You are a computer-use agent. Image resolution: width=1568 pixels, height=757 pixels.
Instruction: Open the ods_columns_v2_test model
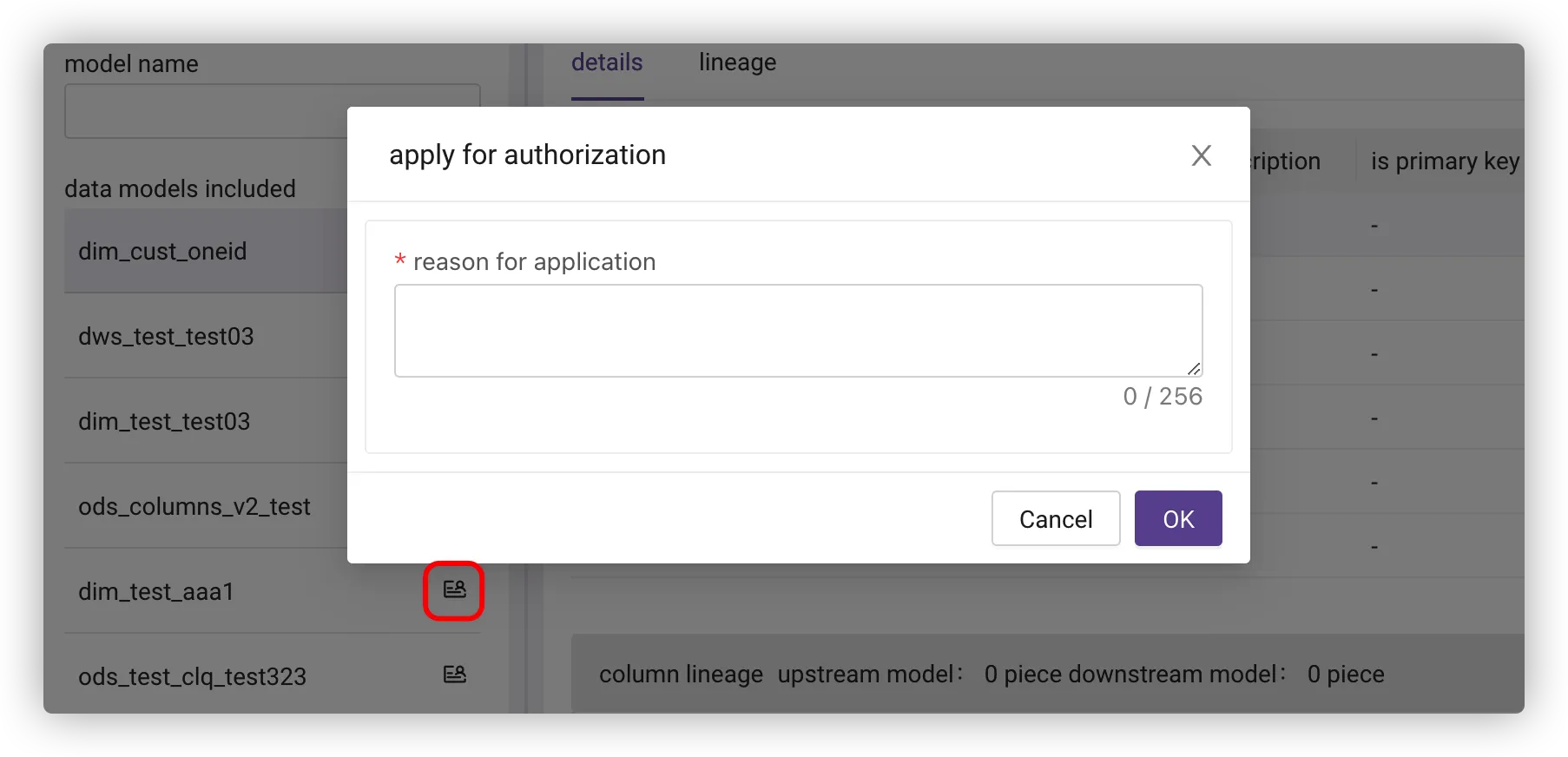click(x=194, y=507)
